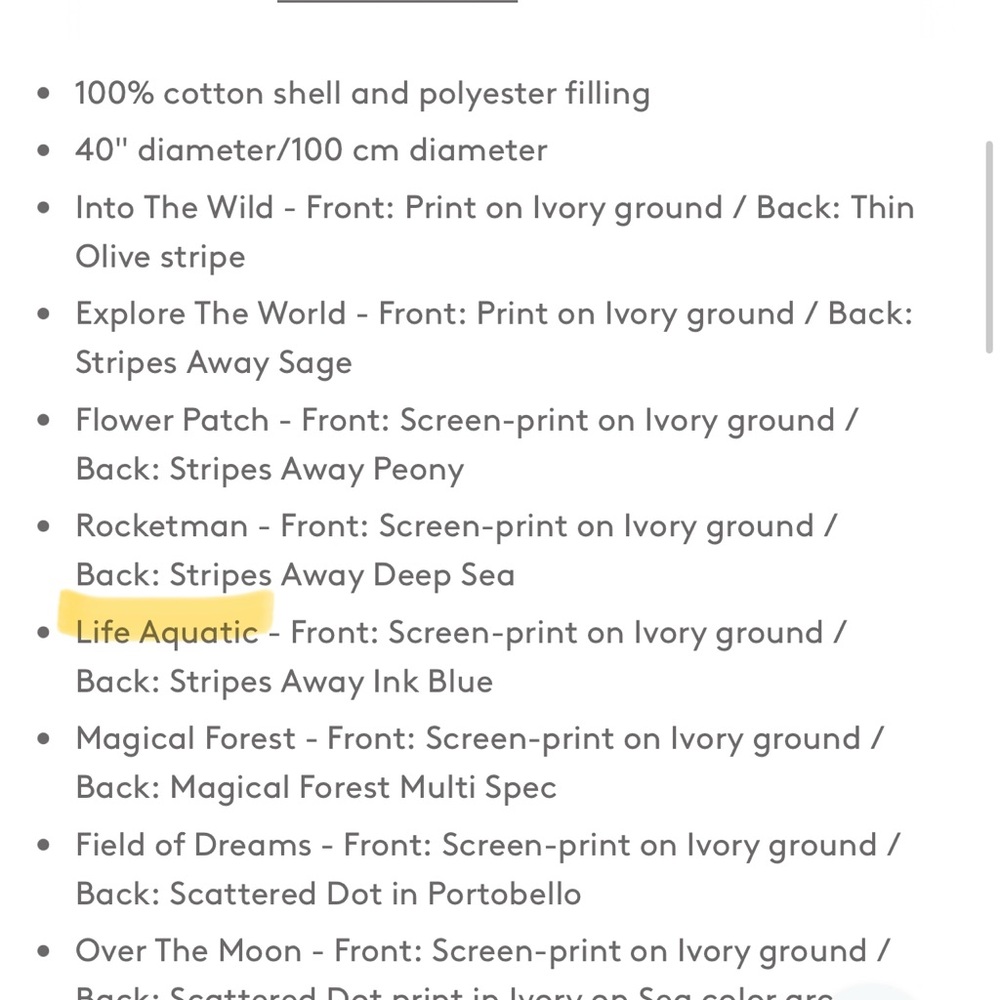Click the 'Stripes Away Deep Sea' text
This screenshot has height=1000, width=1000.
[342, 575]
